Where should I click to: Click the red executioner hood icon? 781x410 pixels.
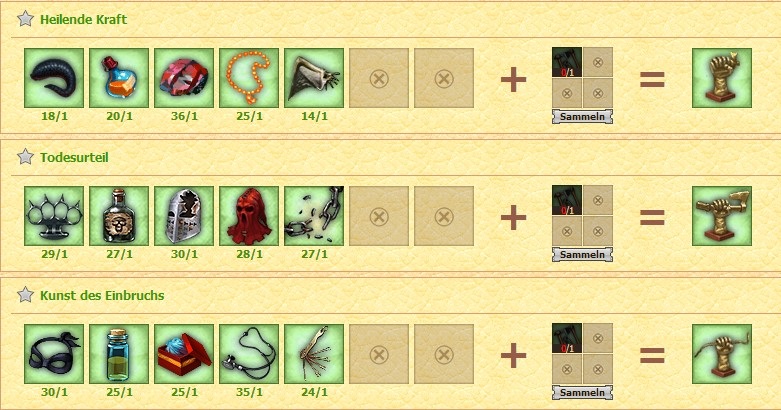pyautogui.click(x=249, y=216)
